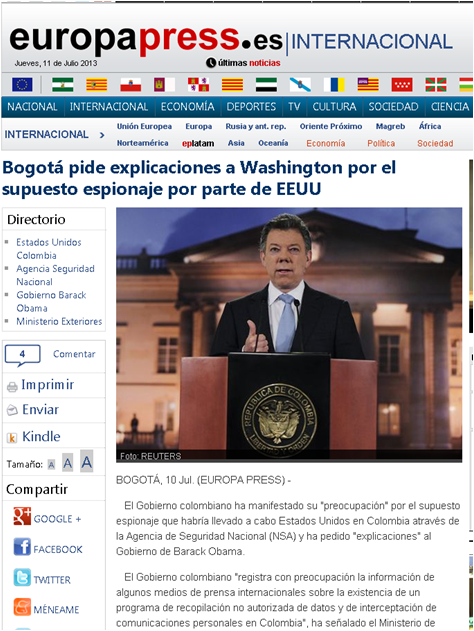Click the Kindle icon
The image size is (474, 631).
(12, 438)
